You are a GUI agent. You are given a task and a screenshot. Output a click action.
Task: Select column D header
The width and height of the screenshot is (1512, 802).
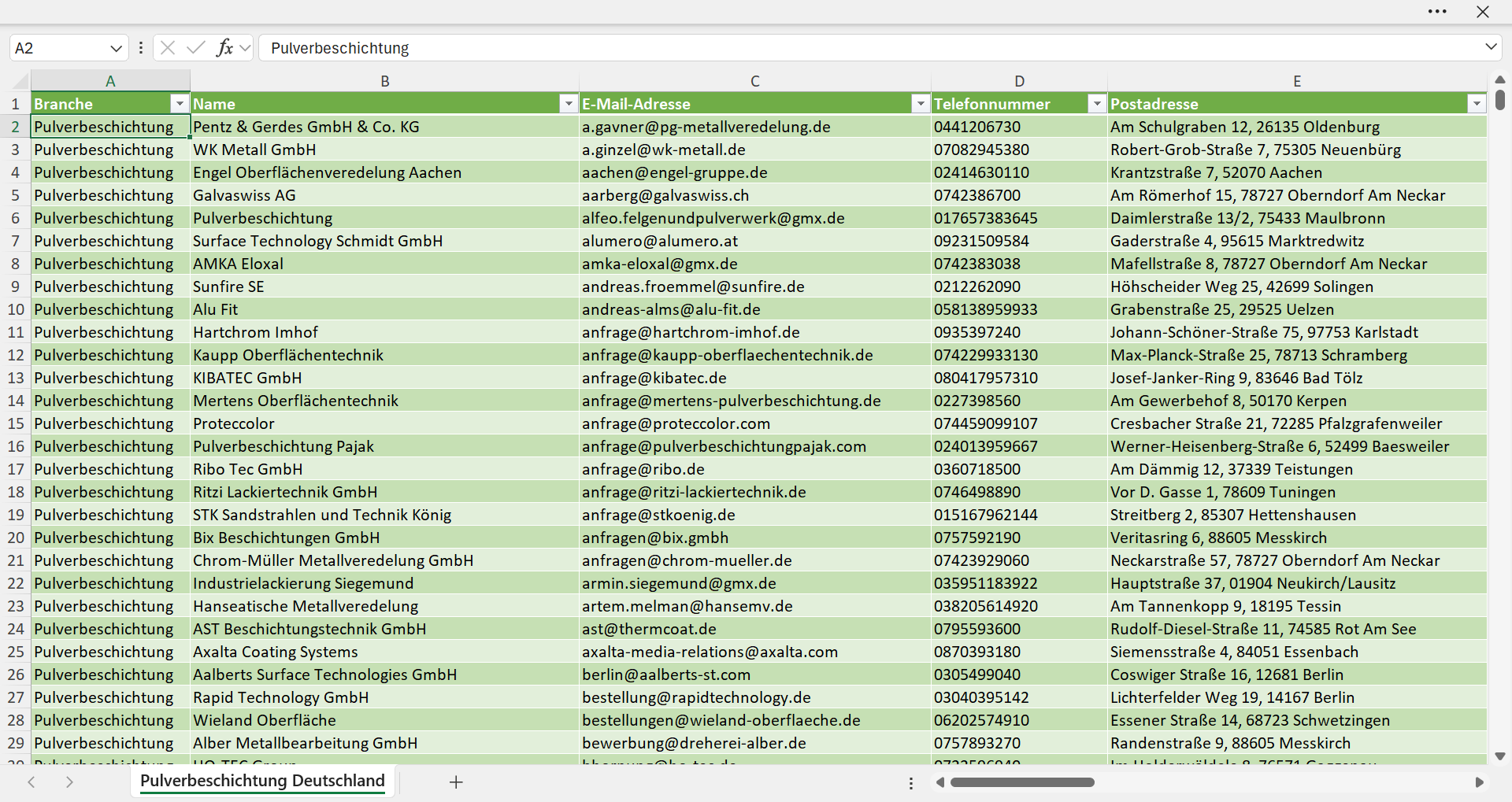pyautogui.click(x=1019, y=81)
